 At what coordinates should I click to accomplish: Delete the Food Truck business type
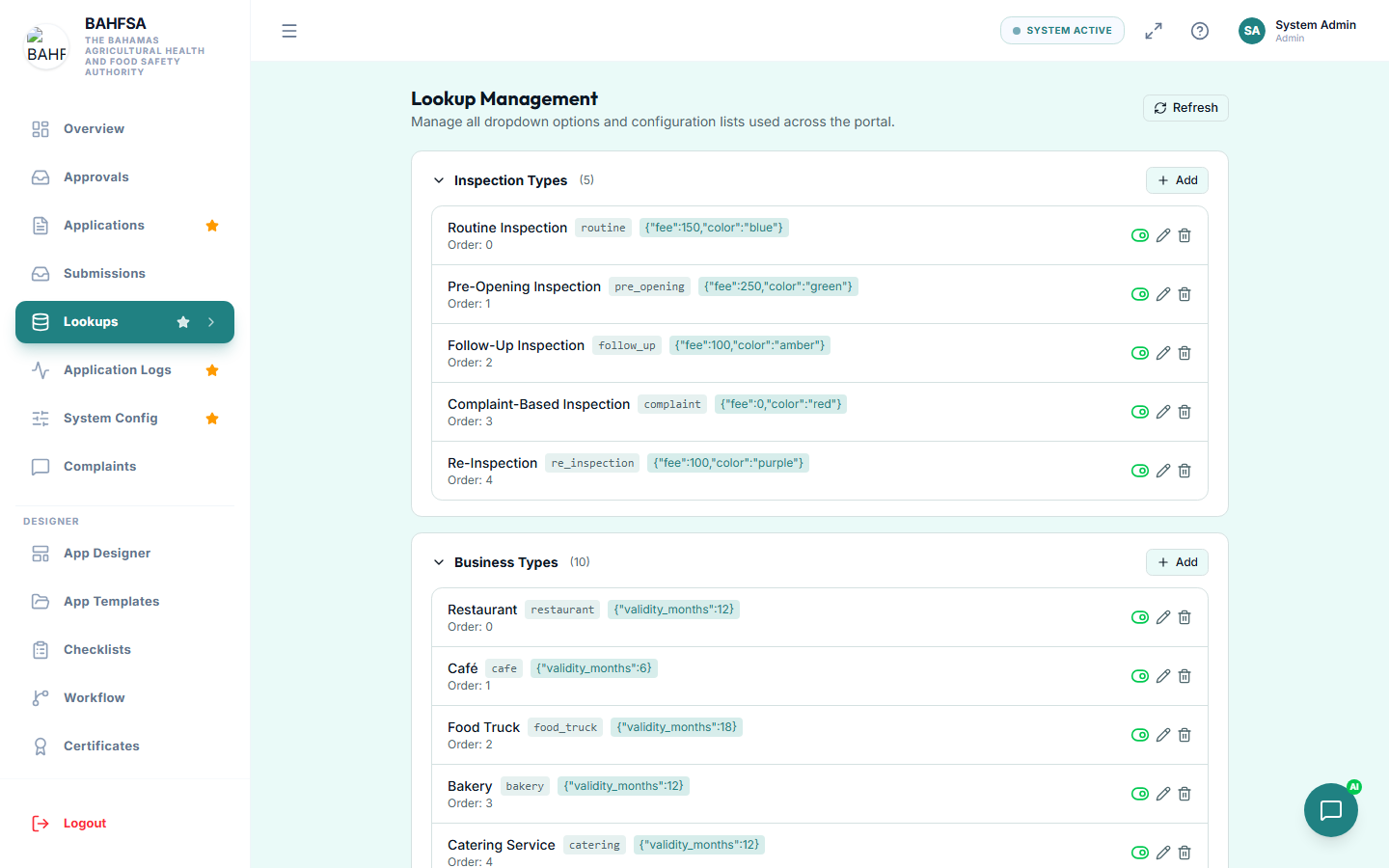pyautogui.click(x=1185, y=735)
